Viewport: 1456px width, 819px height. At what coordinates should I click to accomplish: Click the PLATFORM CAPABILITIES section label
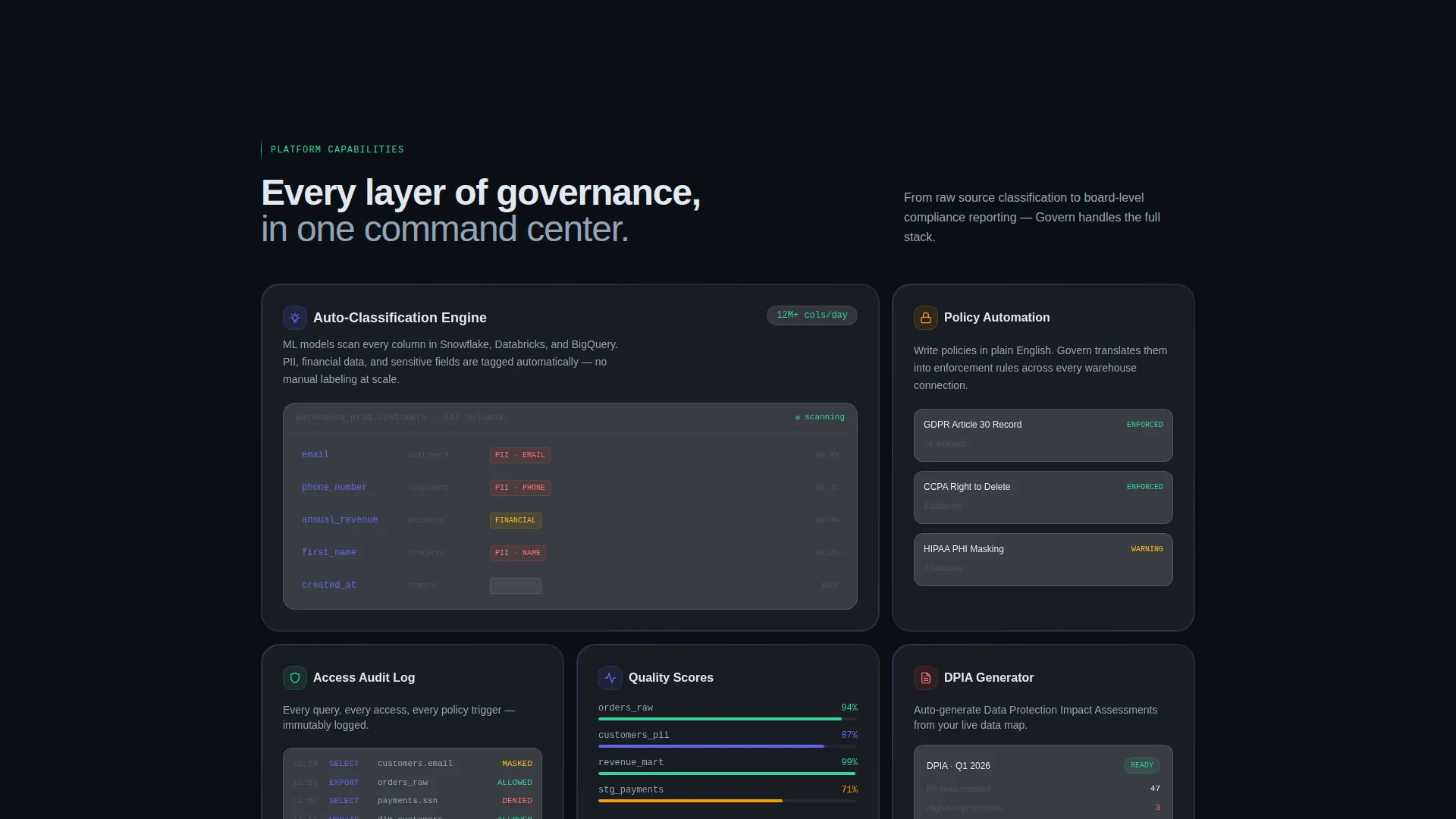click(337, 150)
